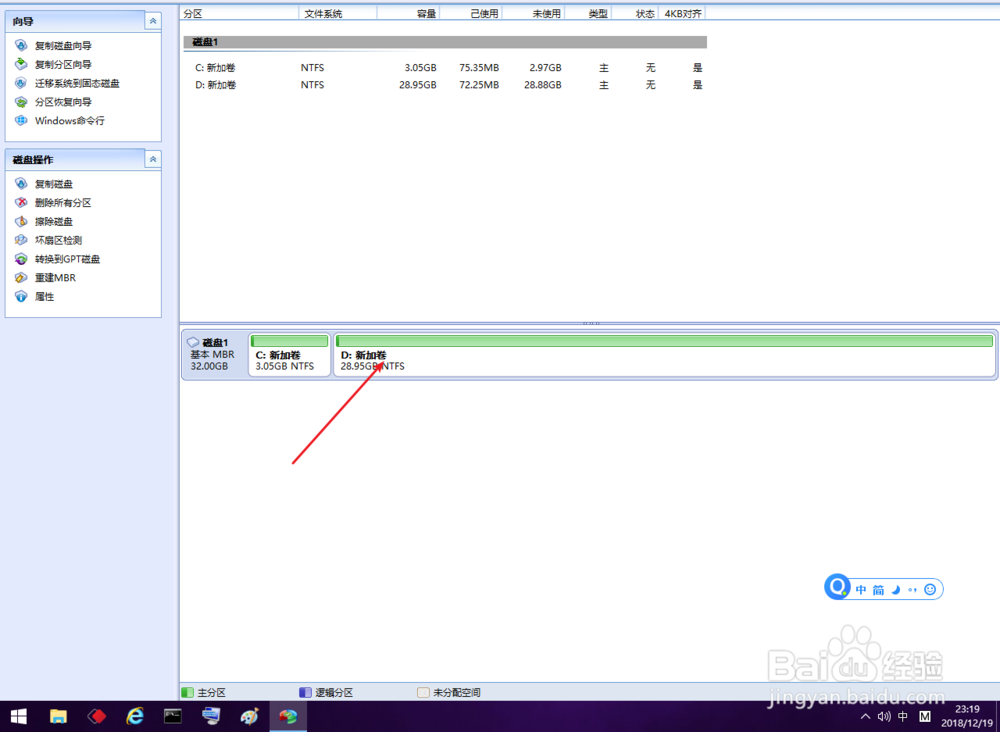Click the 重建MBR link
The image size is (1000, 732).
pyautogui.click(x=55, y=277)
